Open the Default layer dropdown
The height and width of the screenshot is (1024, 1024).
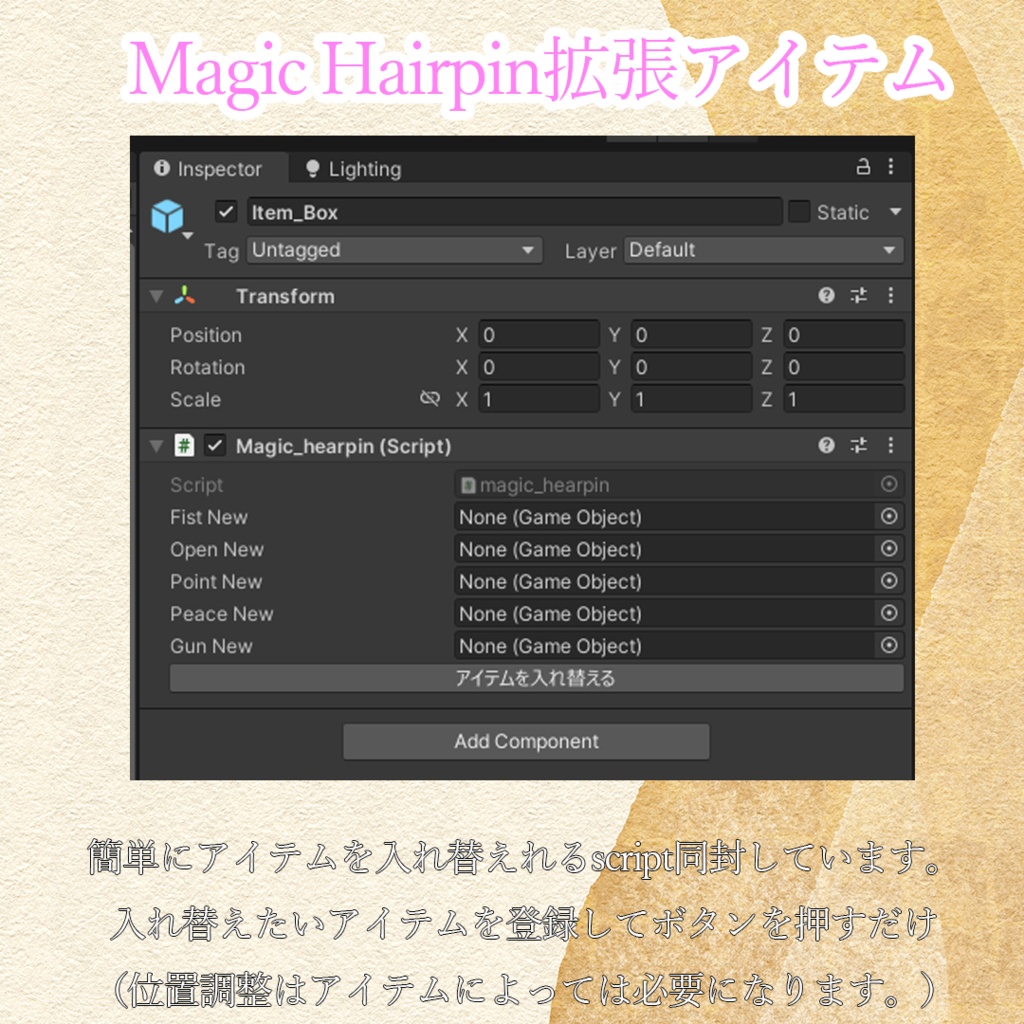coord(763,250)
